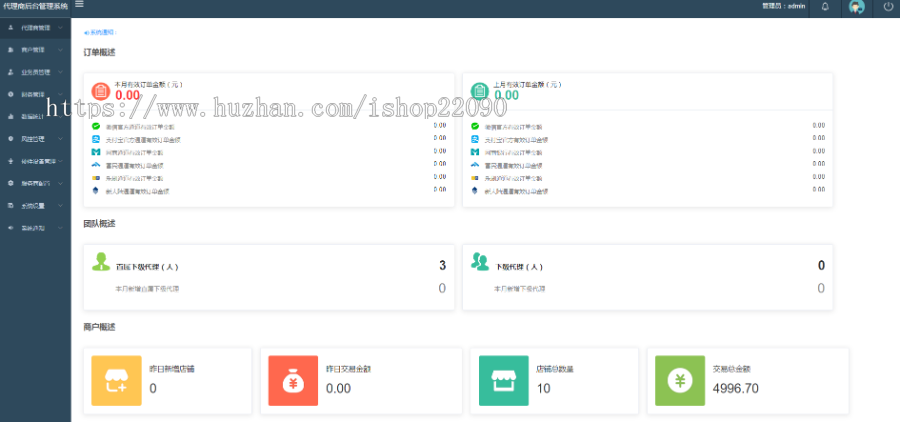
Task: Click the 直属下级代理 count of 3
Action: [443, 265]
